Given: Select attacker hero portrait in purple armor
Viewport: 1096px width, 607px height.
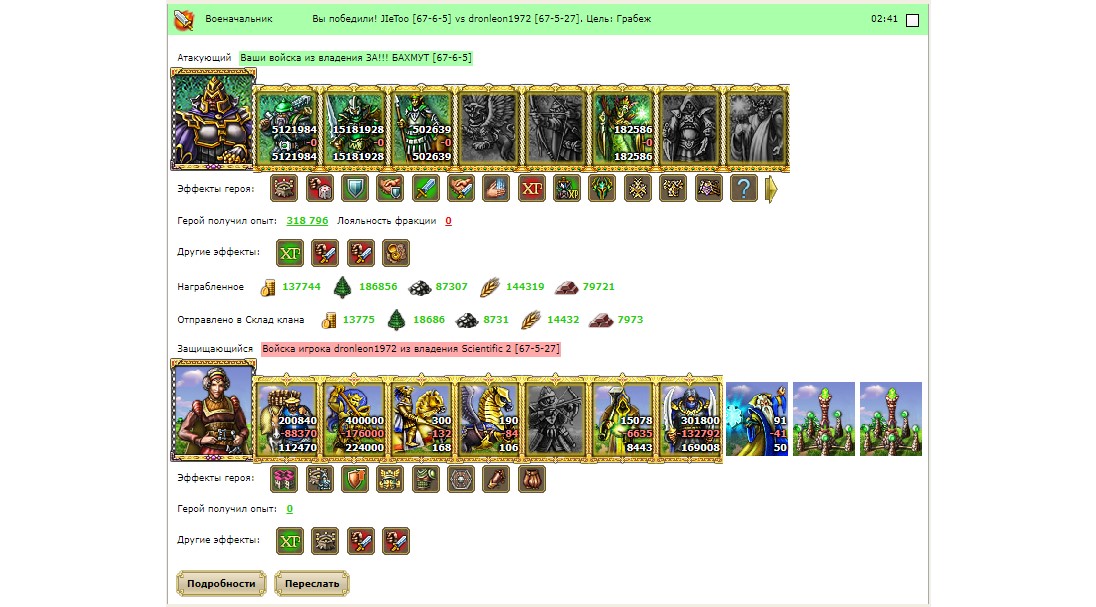Looking at the screenshot, I should (213, 120).
